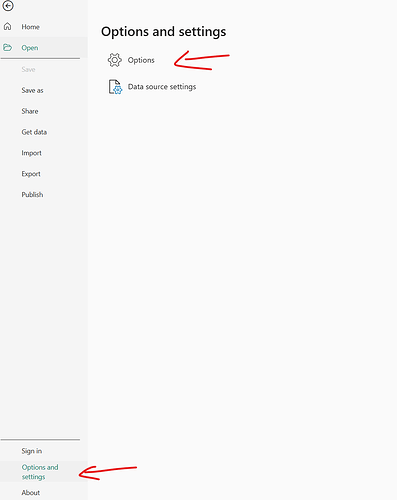Open the Import menu entry

point(32,153)
